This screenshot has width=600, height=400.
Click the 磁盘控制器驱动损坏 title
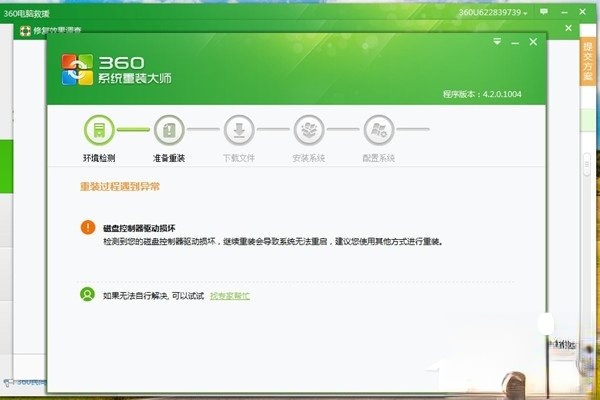pos(139,229)
